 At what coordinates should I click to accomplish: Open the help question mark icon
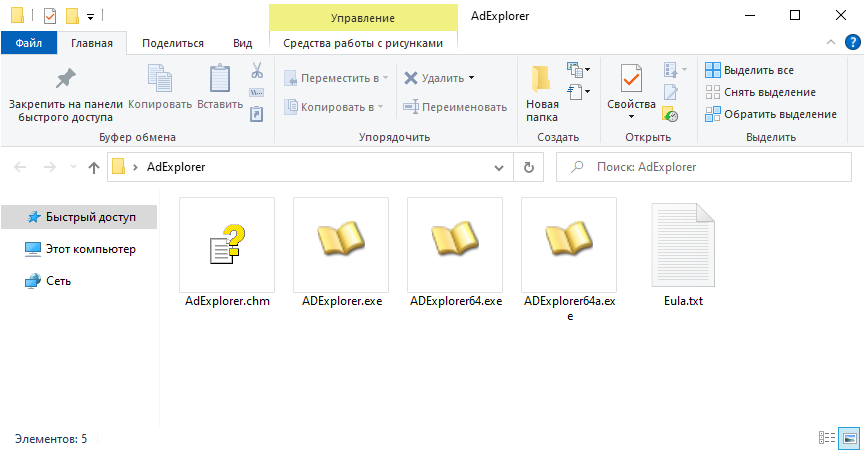[x=852, y=42]
